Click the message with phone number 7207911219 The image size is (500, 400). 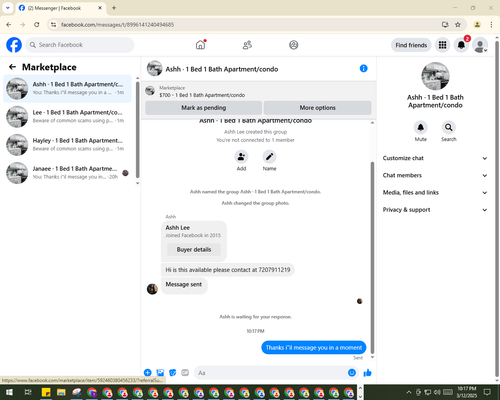(228, 270)
